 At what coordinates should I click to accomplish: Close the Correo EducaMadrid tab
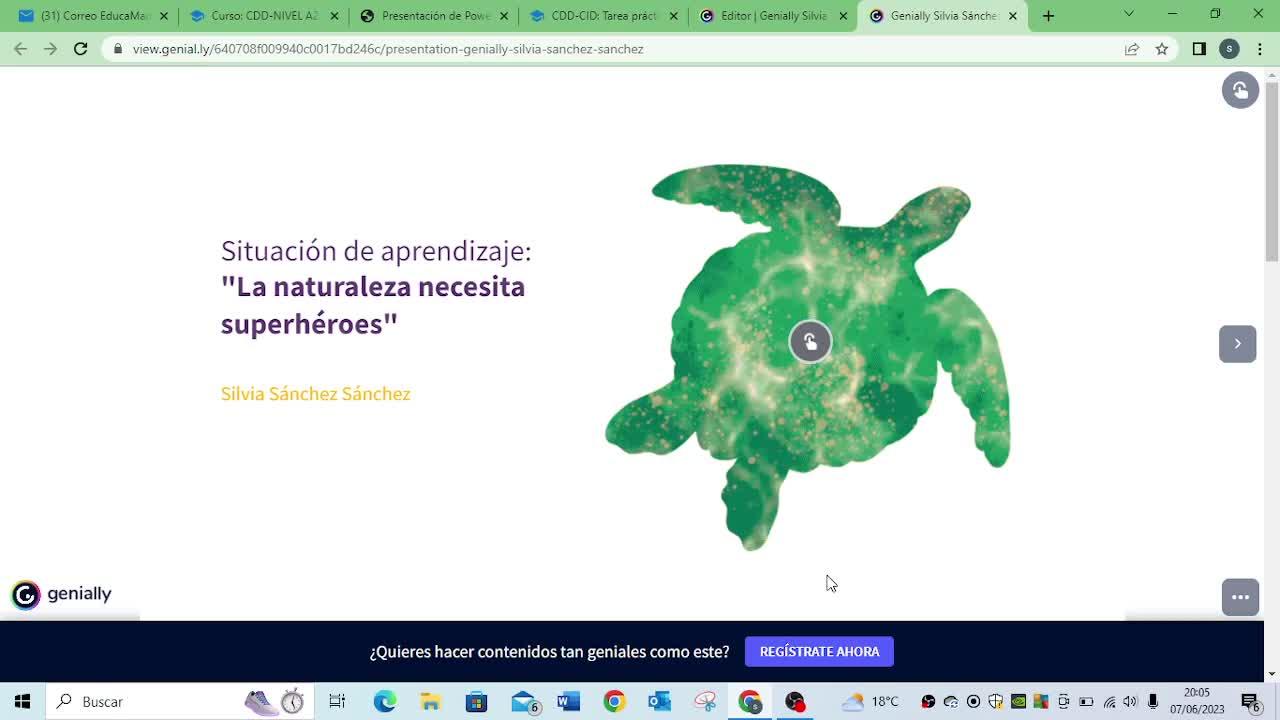coord(164,16)
